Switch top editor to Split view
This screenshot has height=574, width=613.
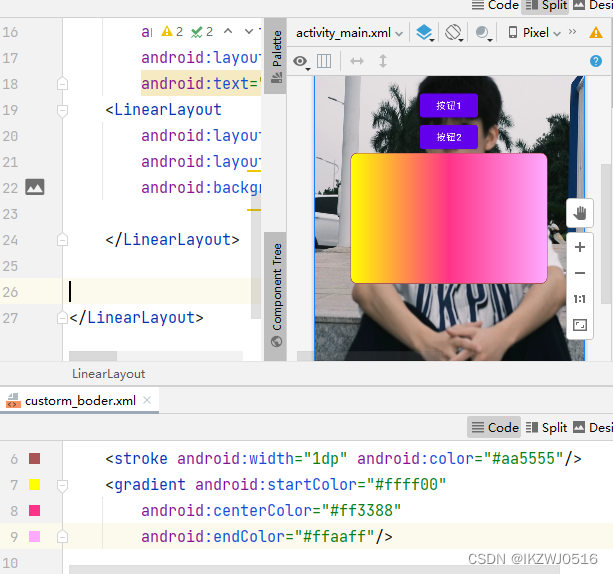[546, 5]
